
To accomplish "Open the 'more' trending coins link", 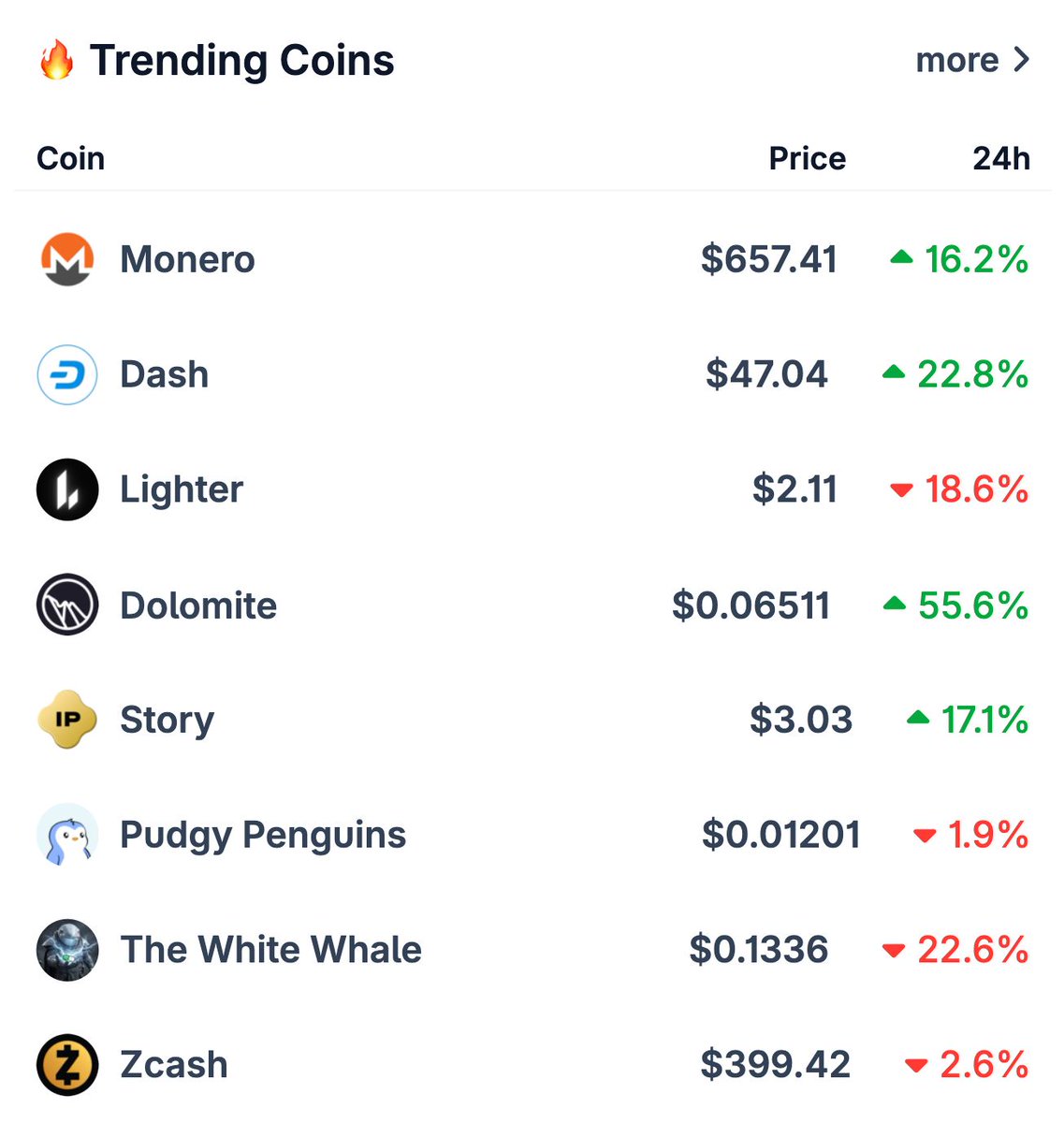I will (x=957, y=60).
